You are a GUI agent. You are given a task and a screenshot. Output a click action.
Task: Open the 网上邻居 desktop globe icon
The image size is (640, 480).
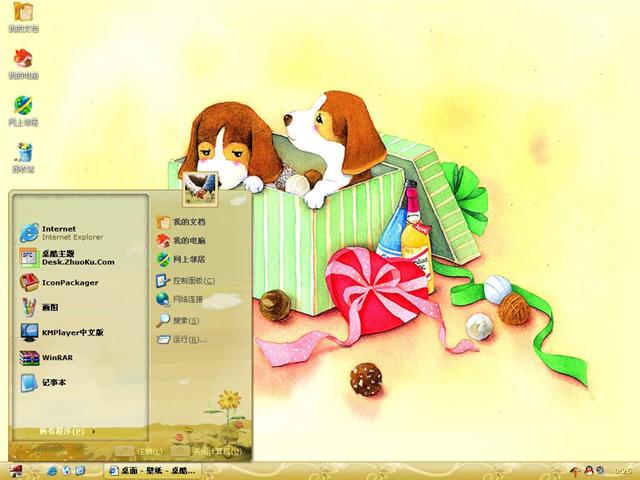[23, 111]
